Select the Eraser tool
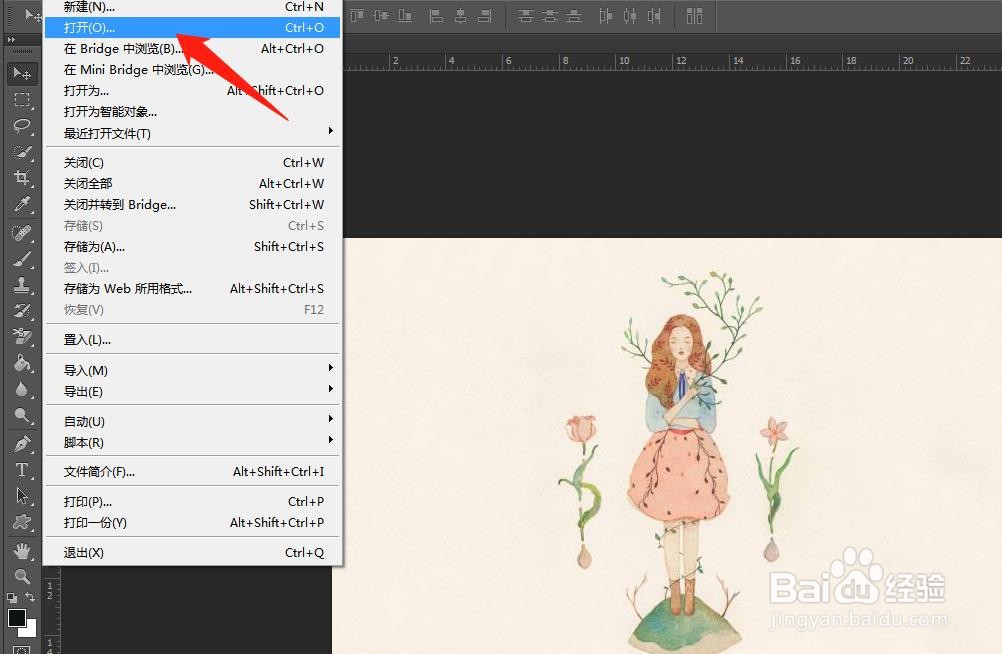 tap(22, 337)
